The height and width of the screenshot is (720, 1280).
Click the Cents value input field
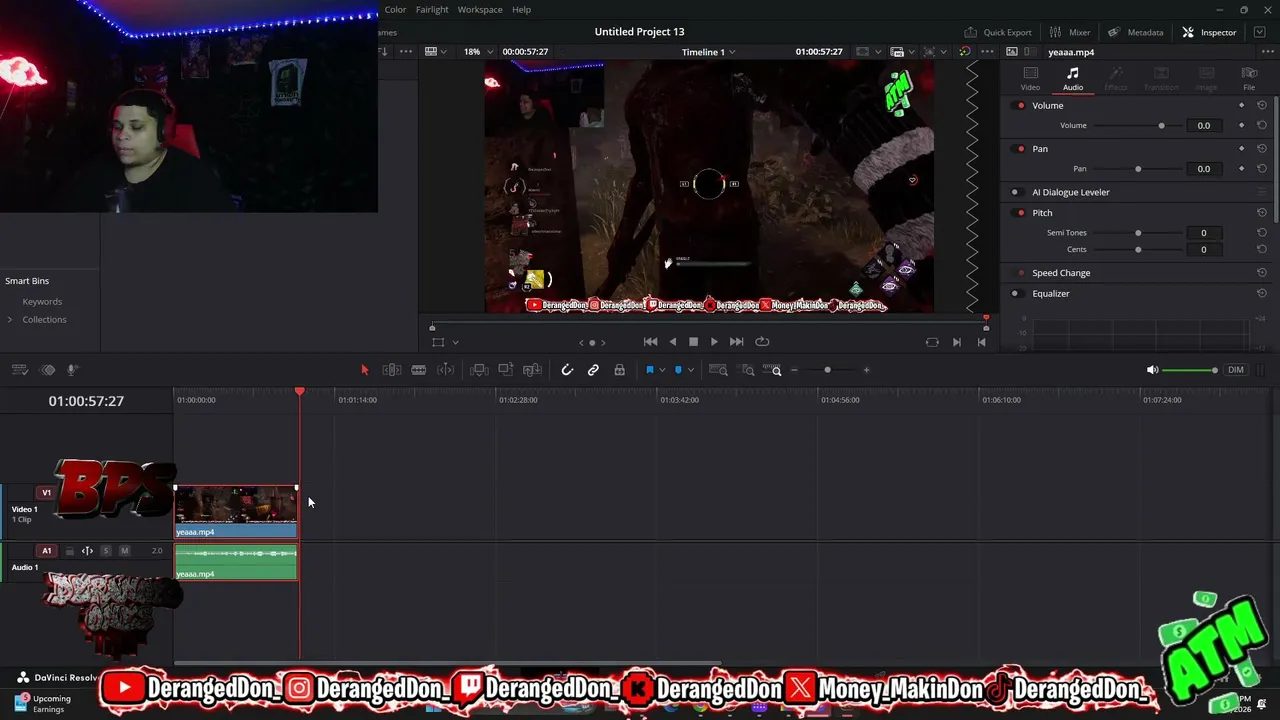click(1204, 250)
